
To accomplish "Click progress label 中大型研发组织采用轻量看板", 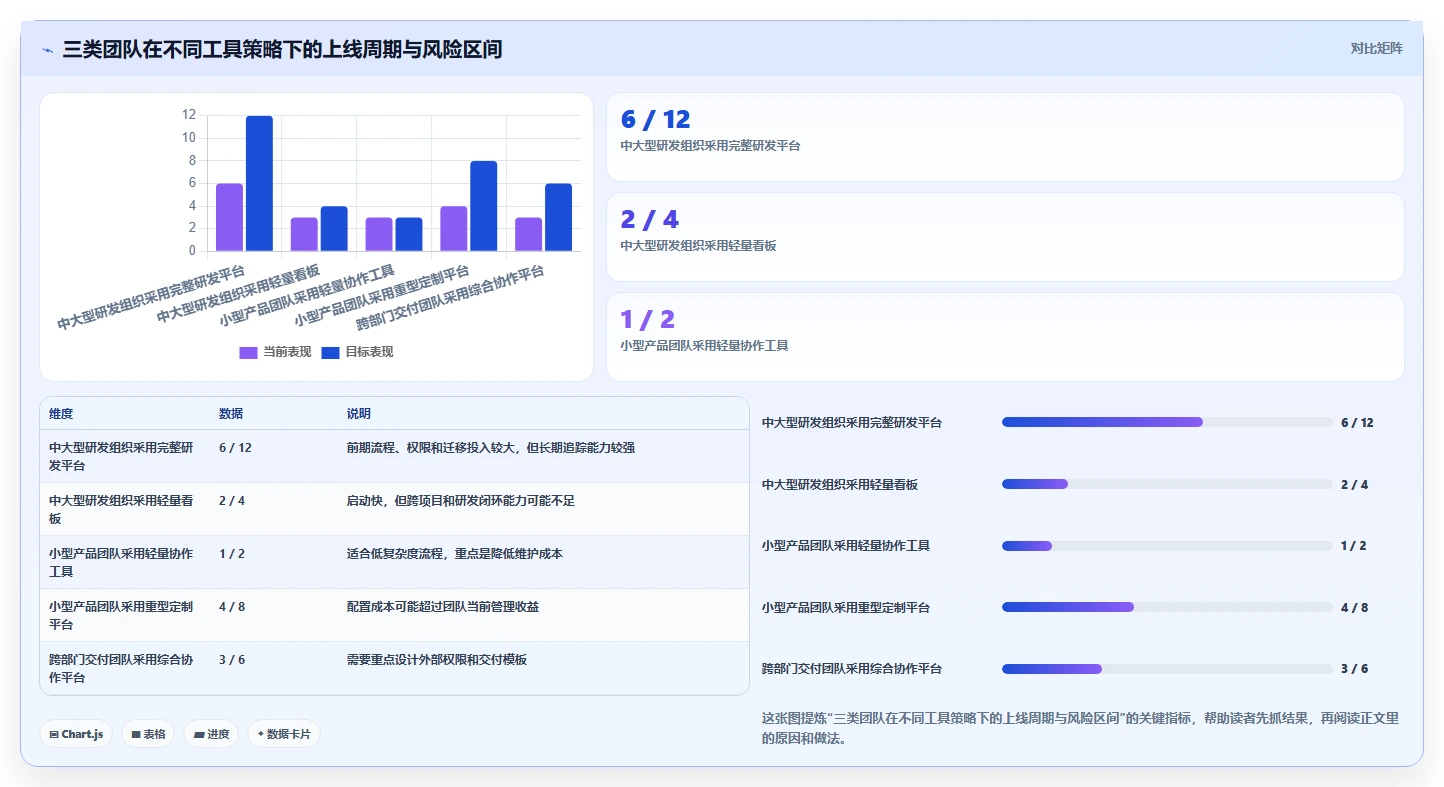I will pos(840,485).
